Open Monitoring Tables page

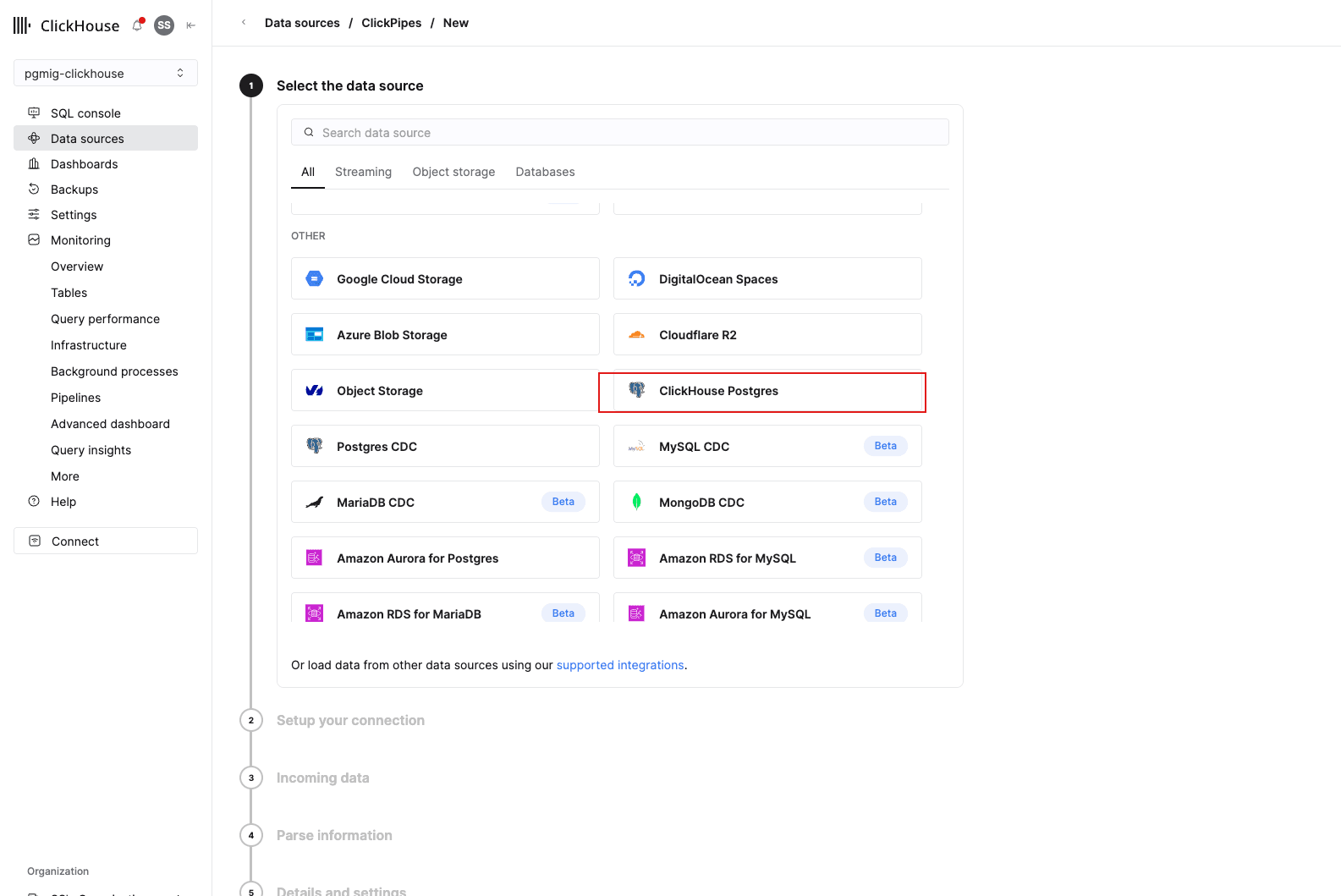pyautogui.click(x=69, y=293)
